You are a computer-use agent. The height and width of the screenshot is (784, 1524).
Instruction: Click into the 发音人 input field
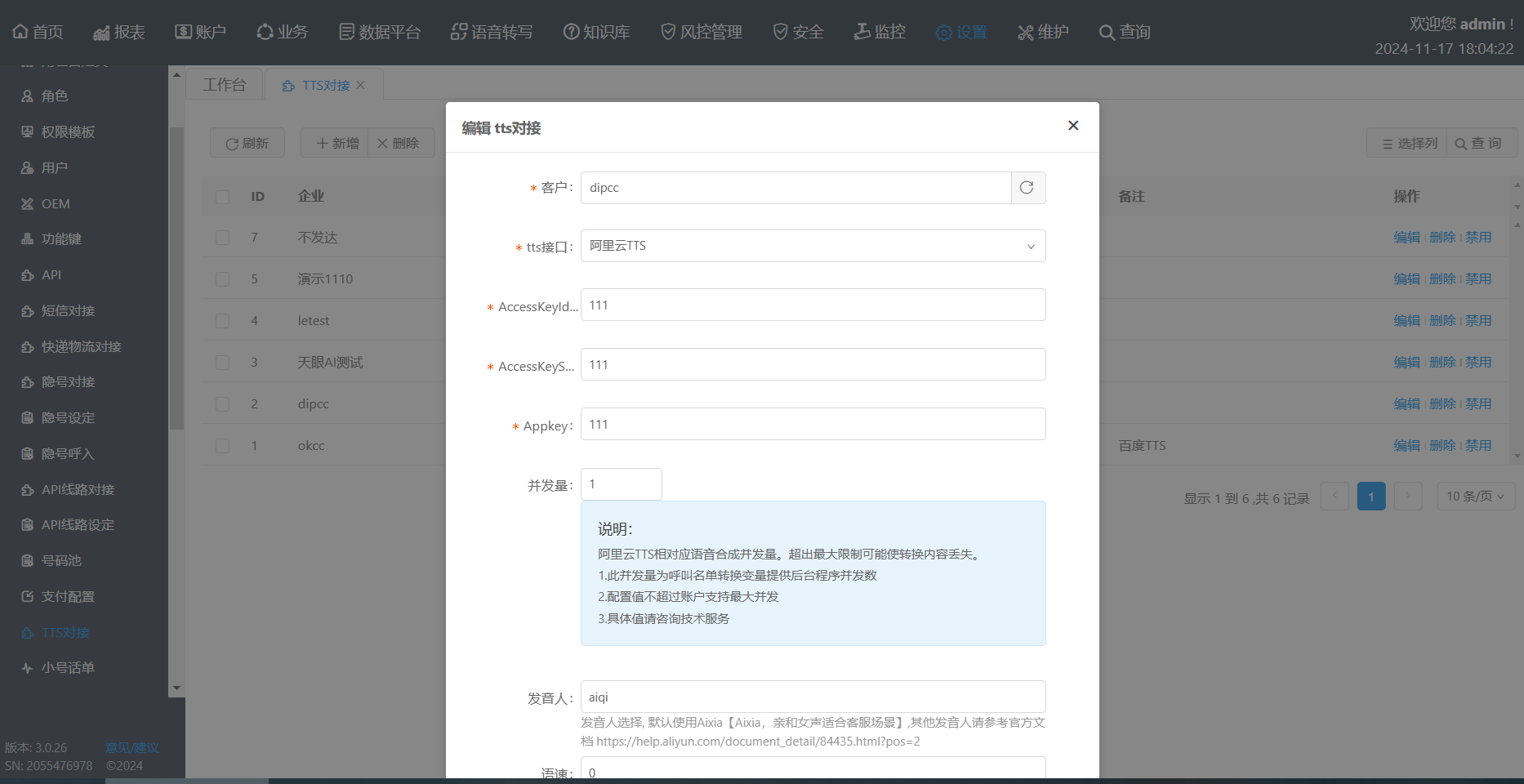click(x=813, y=697)
